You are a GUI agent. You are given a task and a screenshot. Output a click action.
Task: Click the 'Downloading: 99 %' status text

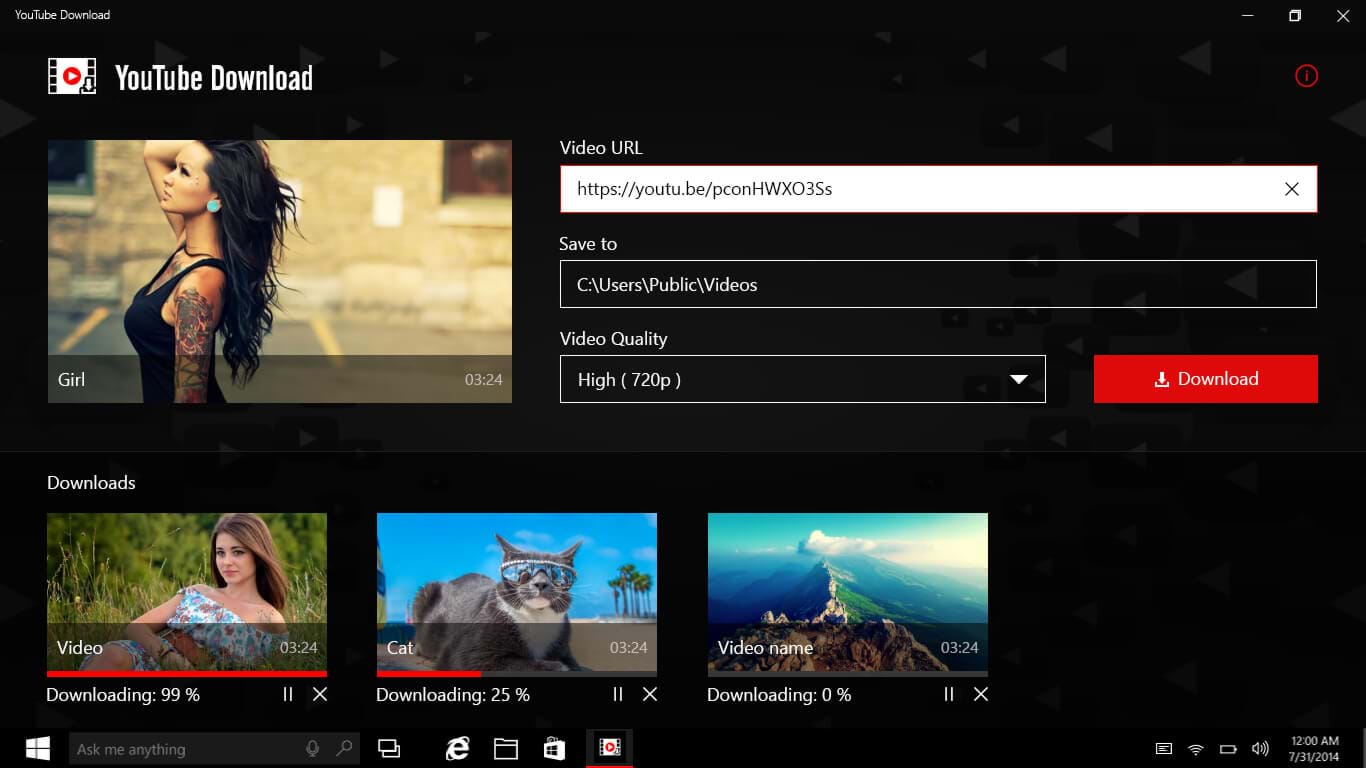point(123,694)
